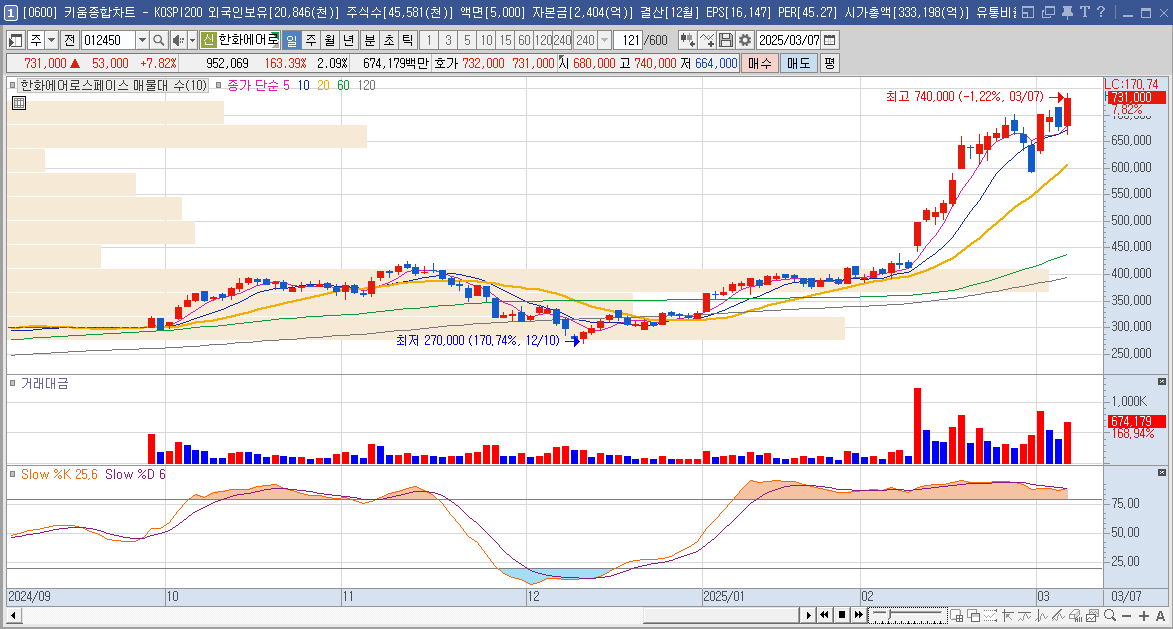Screen dimensions: 1173x629
Task: Click the diagonal trend line tool icon
Action: click(1059, 616)
